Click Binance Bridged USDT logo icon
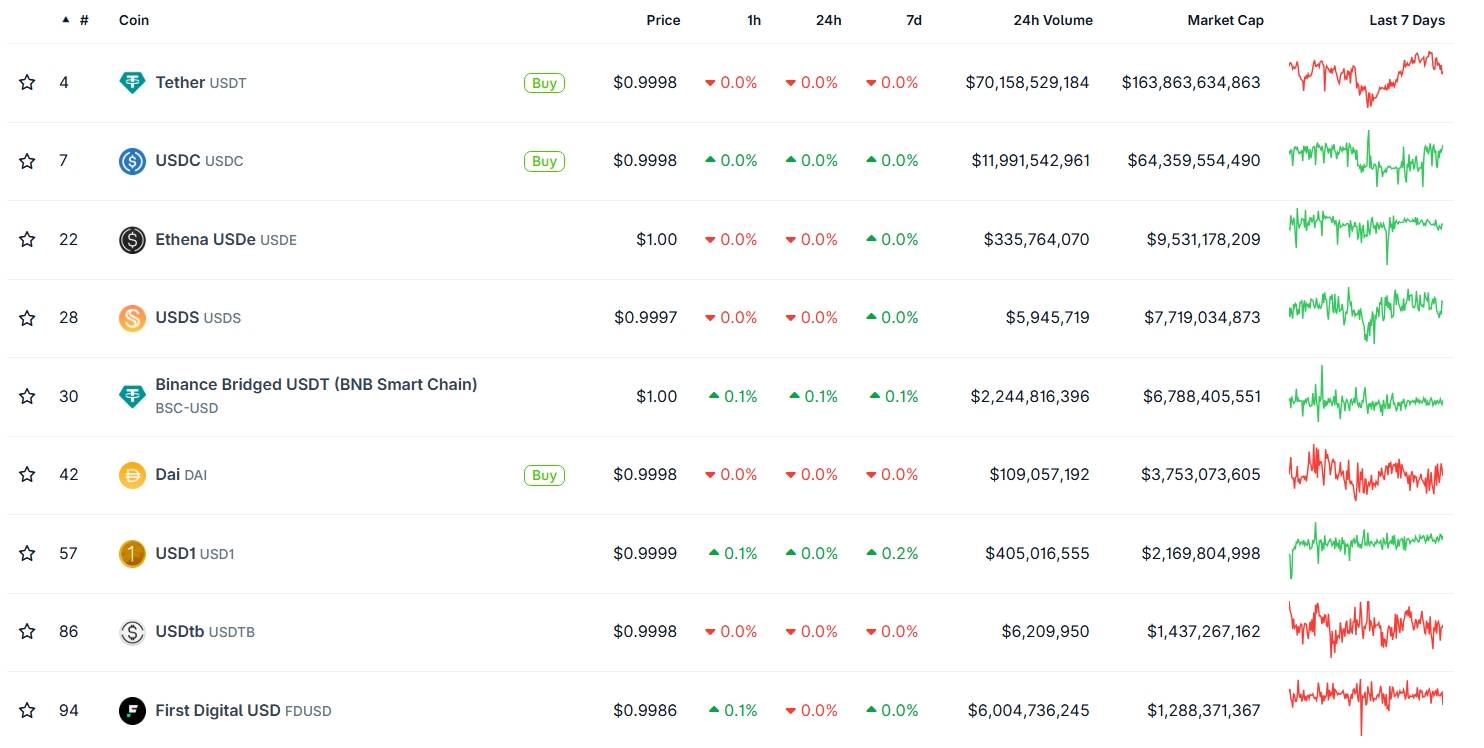The image size is (1484, 748). pos(132,397)
